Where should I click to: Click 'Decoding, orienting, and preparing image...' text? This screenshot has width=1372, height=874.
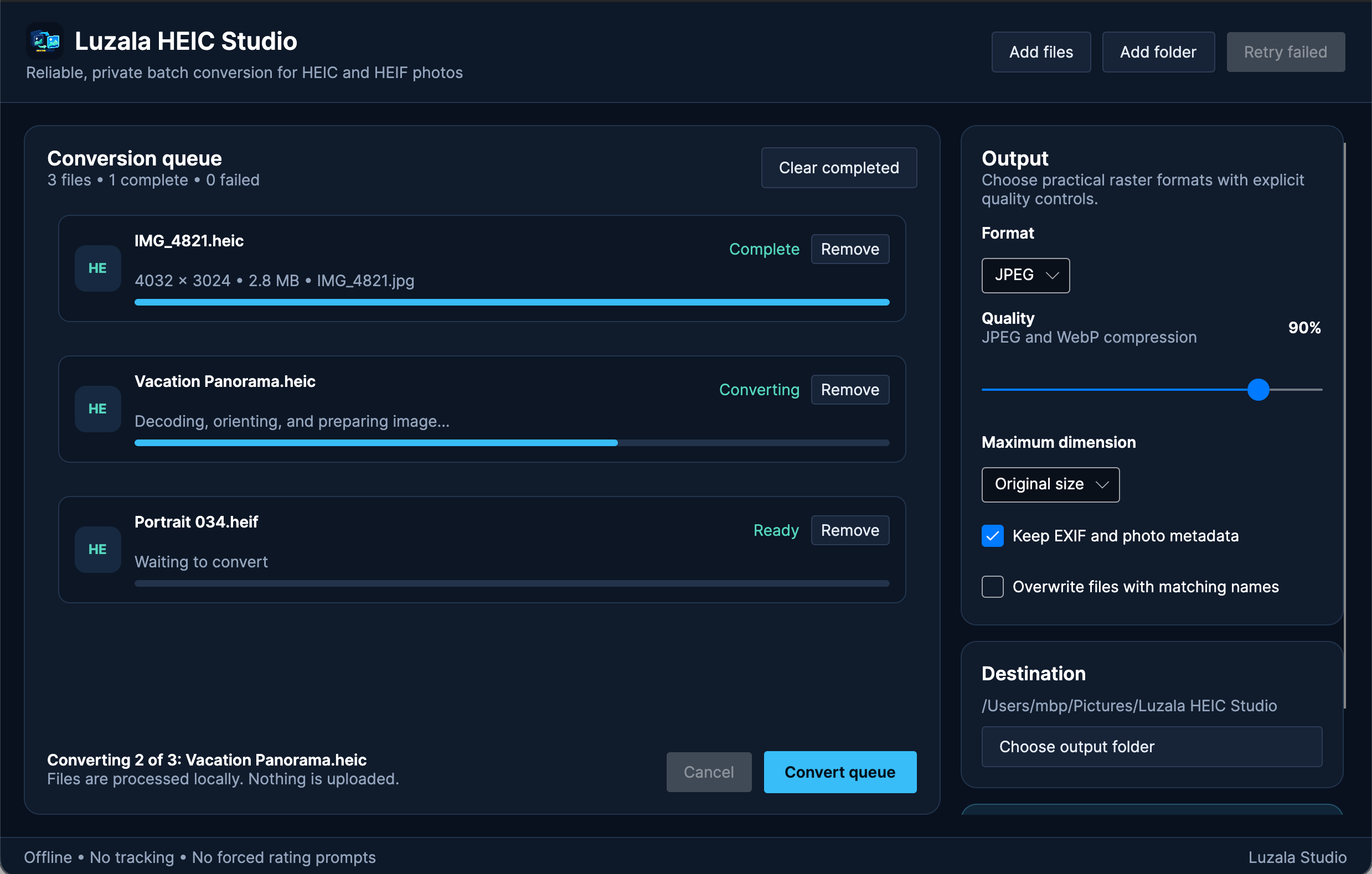click(x=292, y=422)
